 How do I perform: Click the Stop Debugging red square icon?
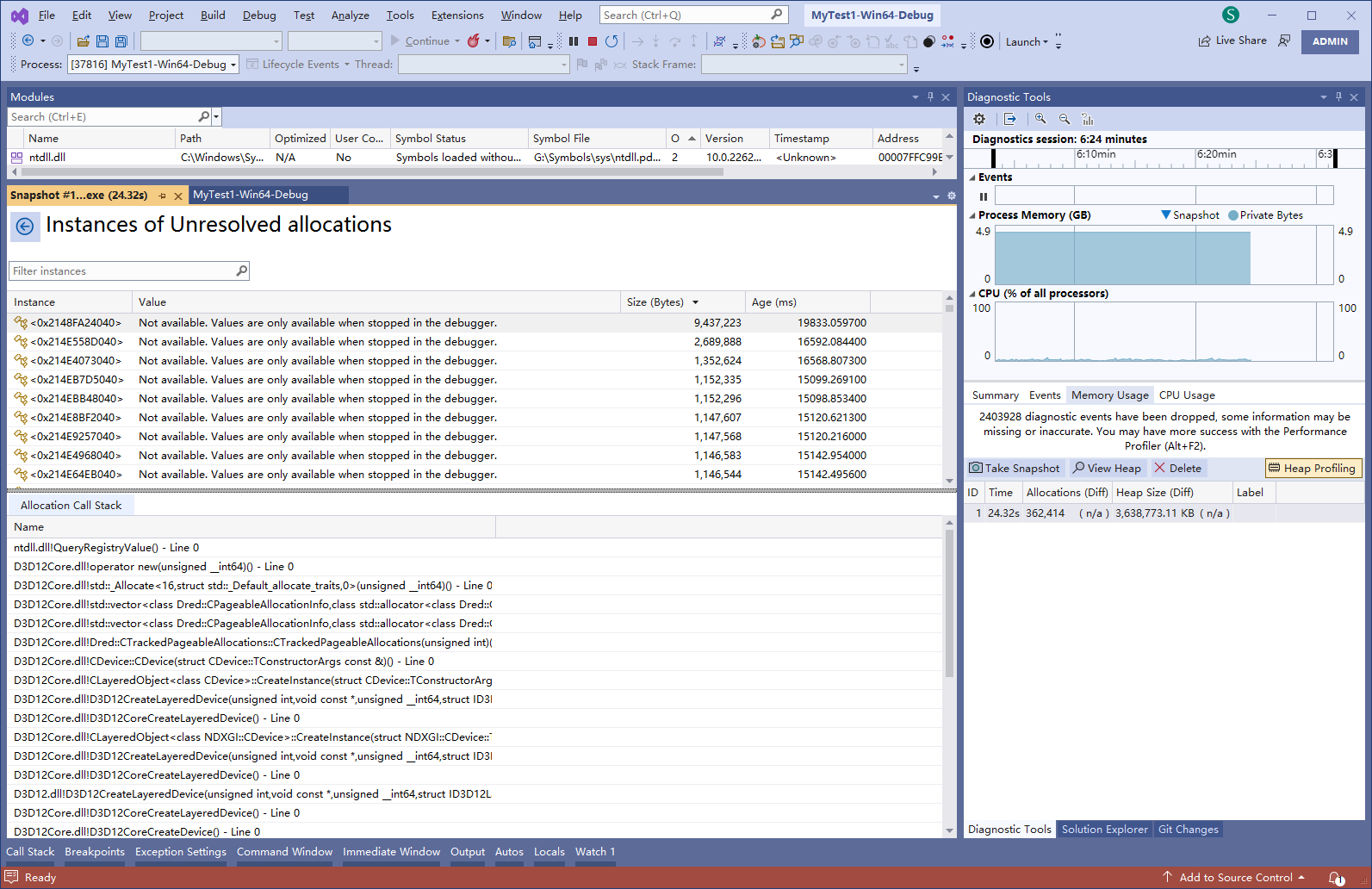tap(593, 41)
